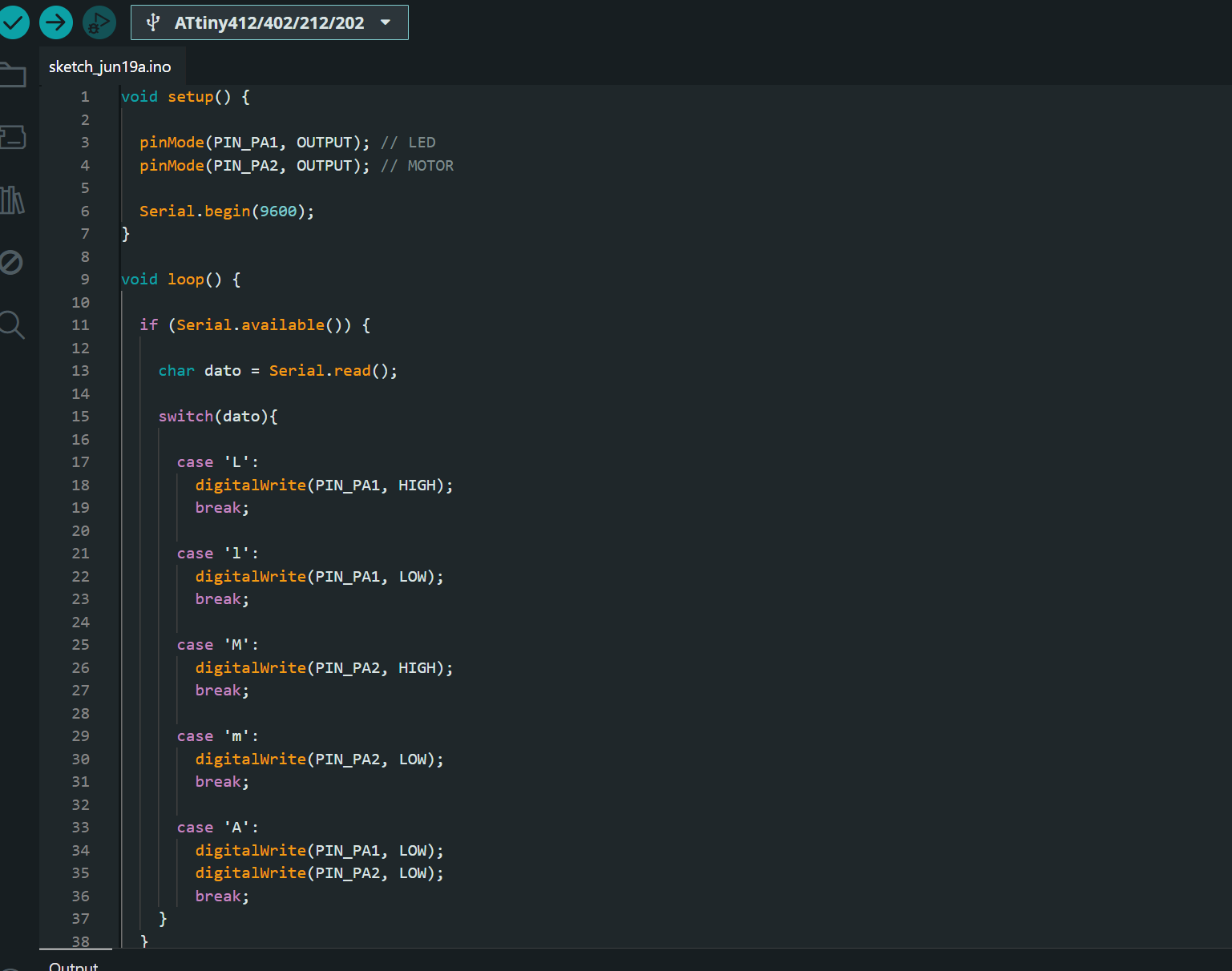The image size is (1232, 971).
Task: Click line number 1 in the gutter
Action: (x=85, y=97)
